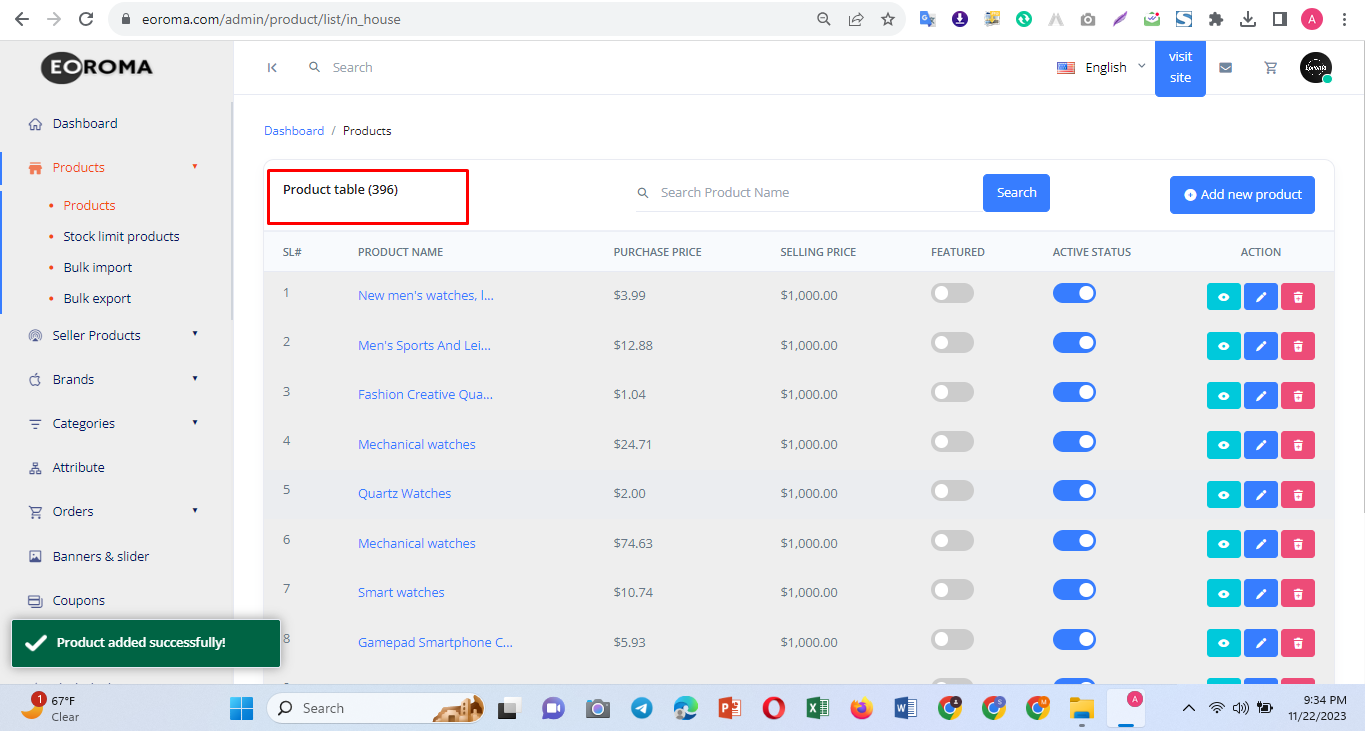Click the Search Product Name field

coord(815,193)
